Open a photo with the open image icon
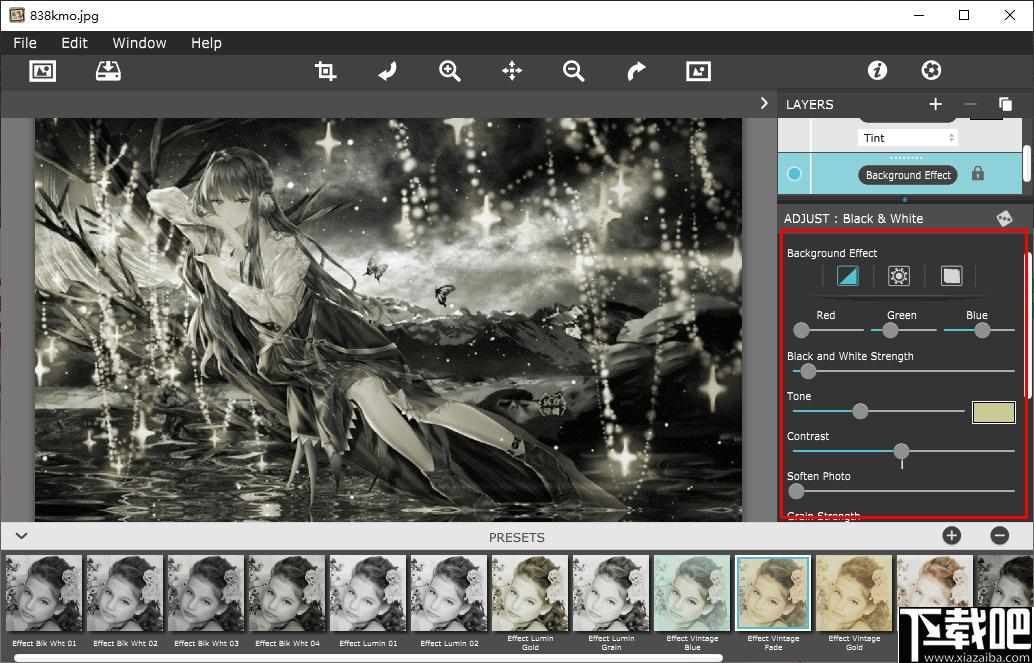The height and width of the screenshot is (663, 1034). point(42,71)
